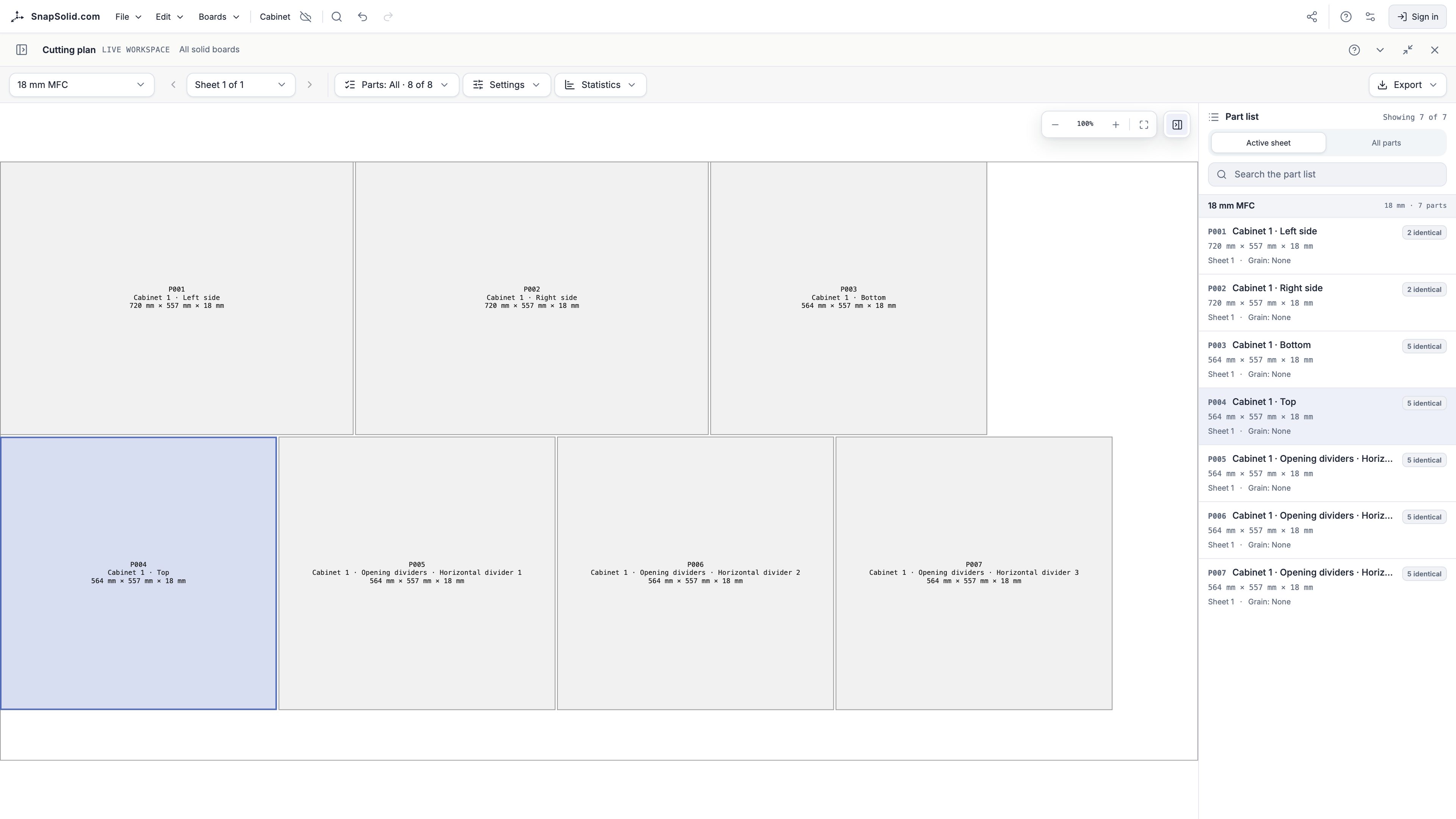This screenshot has width=1456, height=819.
Task: Focus the Search the part list field
Action: [1327, 175]
